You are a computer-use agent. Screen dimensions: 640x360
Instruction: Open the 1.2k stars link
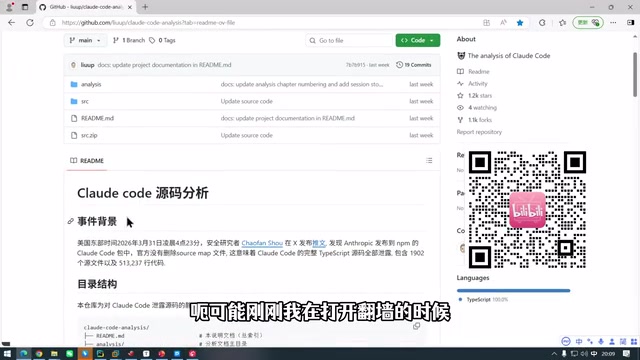pos(480,96)
